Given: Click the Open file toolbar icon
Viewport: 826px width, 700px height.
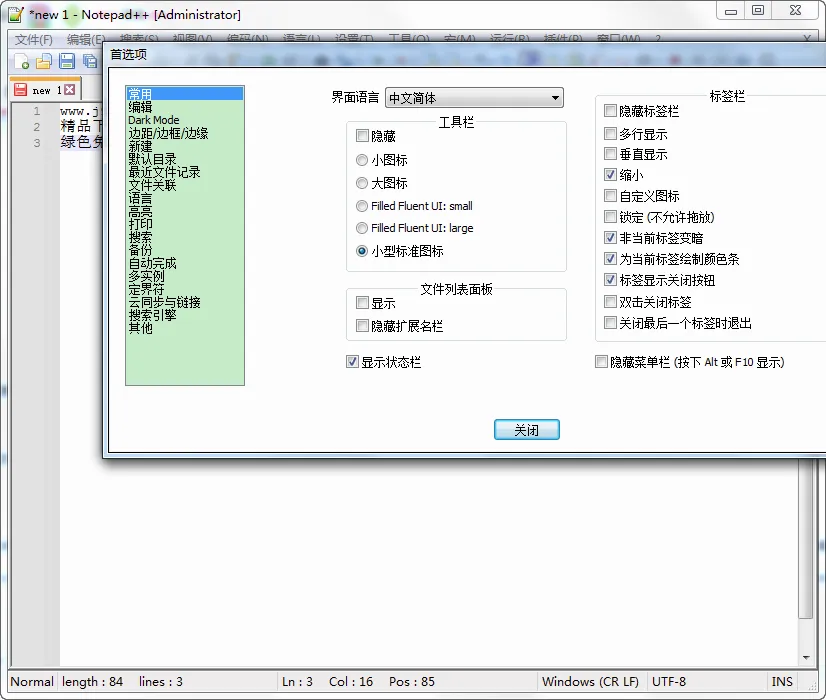Looking at the screenshot, I should pyautogui.click(x=44, y=62).
